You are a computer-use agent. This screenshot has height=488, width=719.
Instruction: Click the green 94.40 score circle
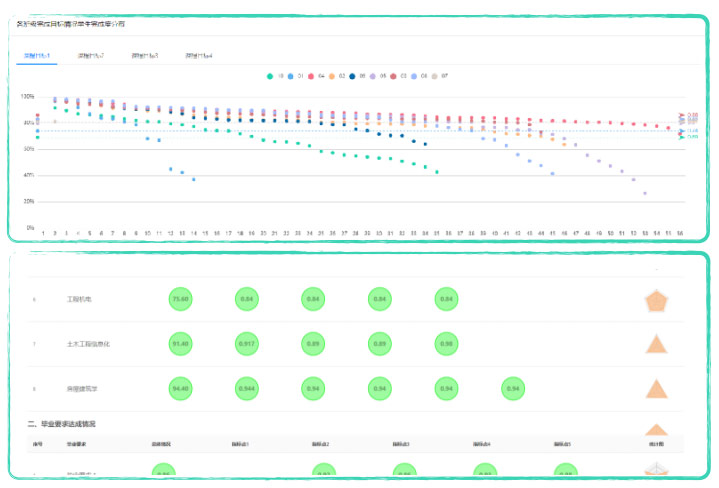181,389
